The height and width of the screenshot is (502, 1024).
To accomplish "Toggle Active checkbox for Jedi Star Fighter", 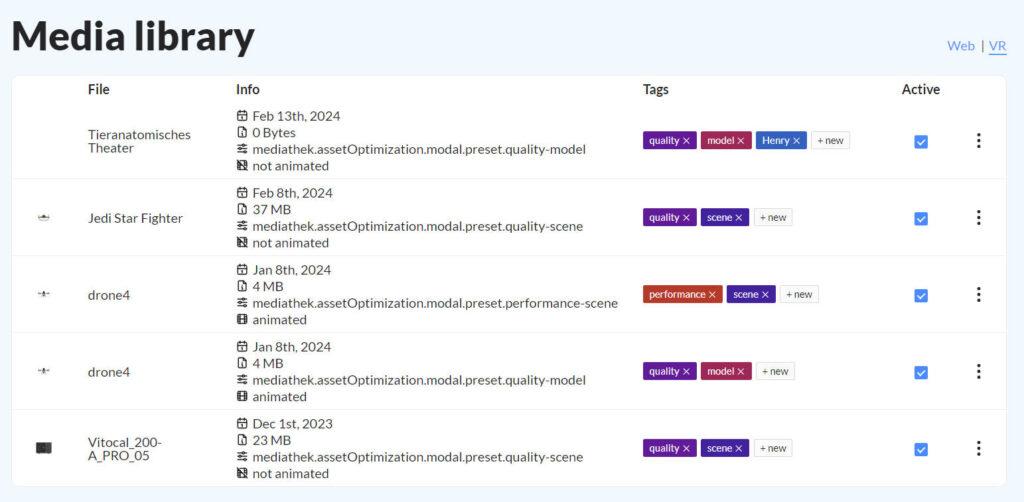I will tap(921, 219).
